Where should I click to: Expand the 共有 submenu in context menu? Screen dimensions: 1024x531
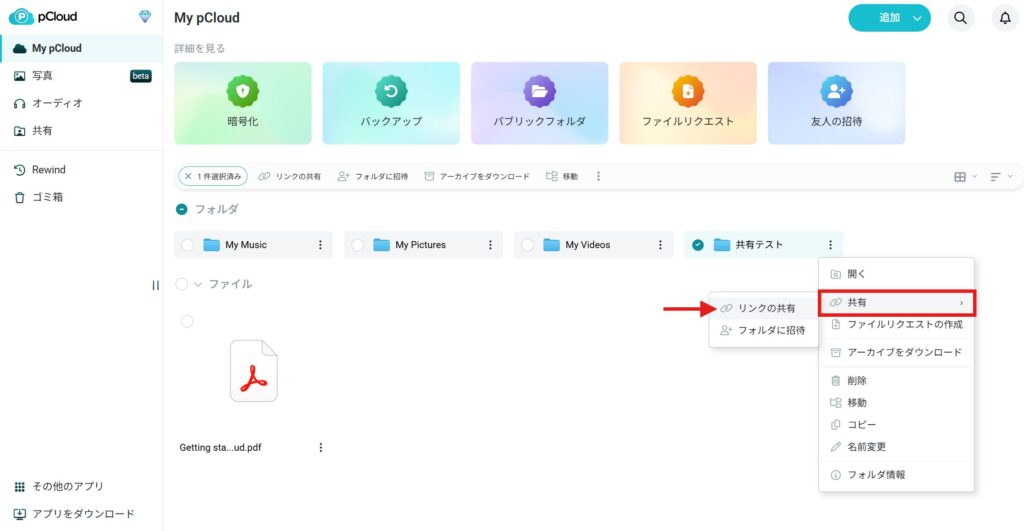coord(896,302)
